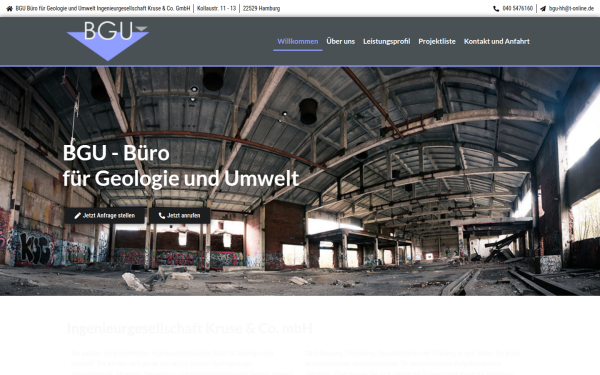Click the phone icon beside 040 5476160

[496, 8]
